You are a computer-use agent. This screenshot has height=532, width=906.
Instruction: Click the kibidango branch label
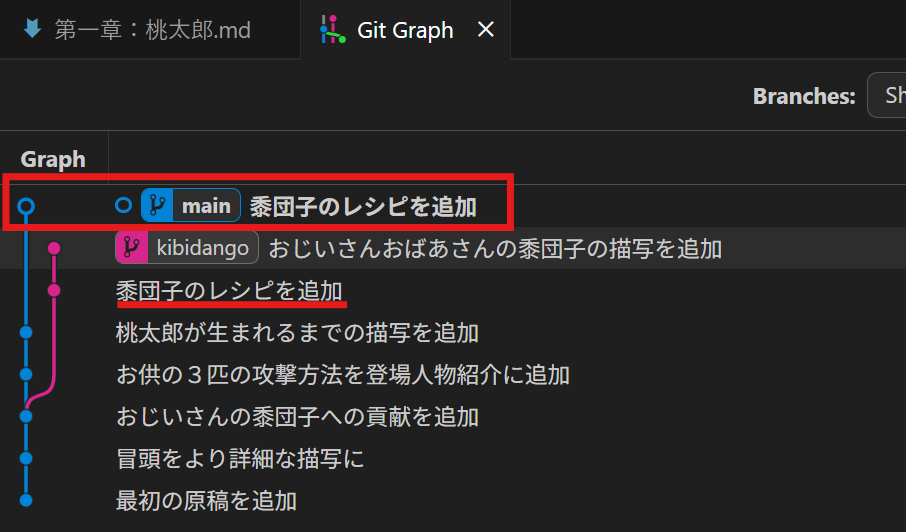pos(187,248)
